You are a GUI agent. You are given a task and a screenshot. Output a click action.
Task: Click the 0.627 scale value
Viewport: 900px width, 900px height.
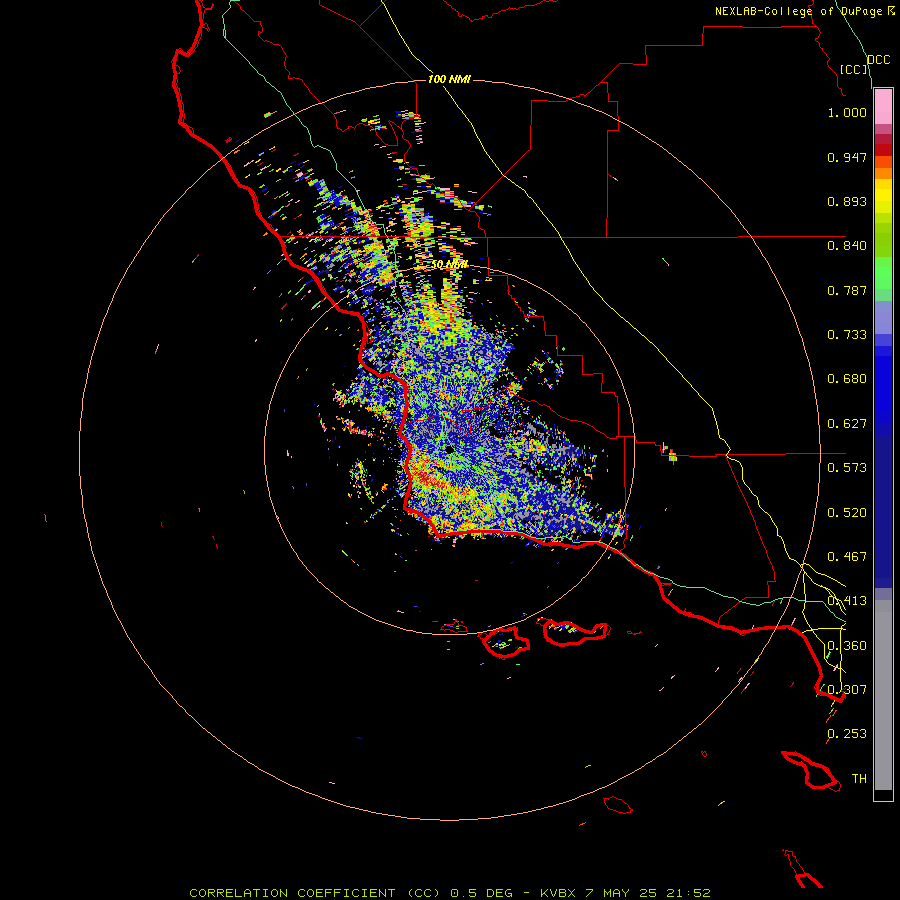click(x=847, y=424)
